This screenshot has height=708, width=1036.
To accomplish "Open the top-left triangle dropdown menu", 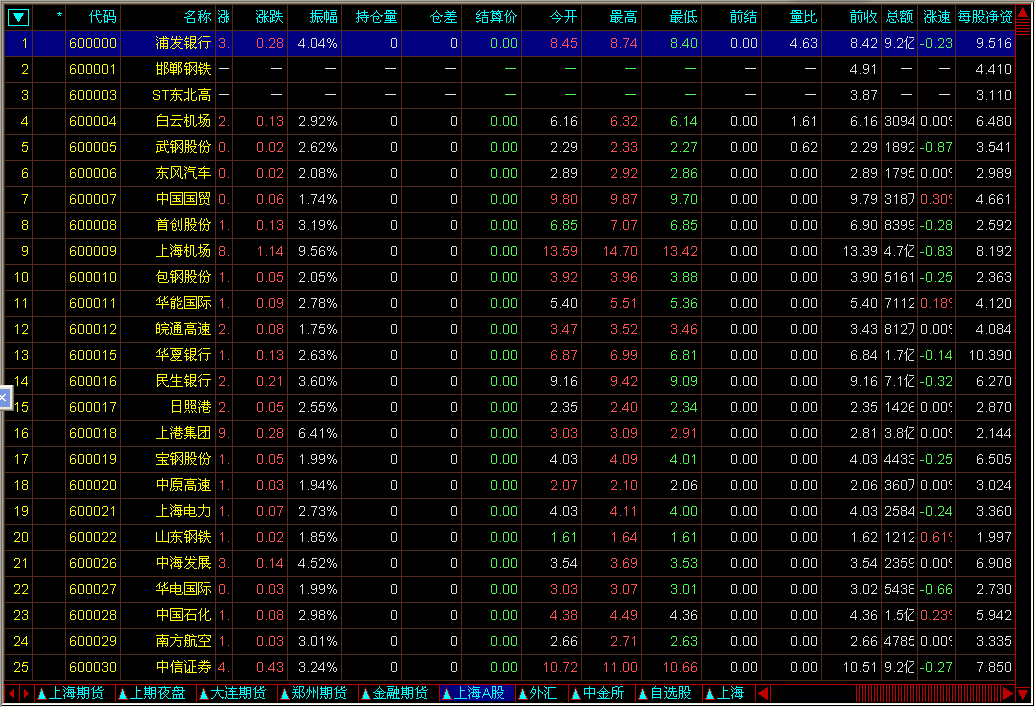I will tap(18, 17).
